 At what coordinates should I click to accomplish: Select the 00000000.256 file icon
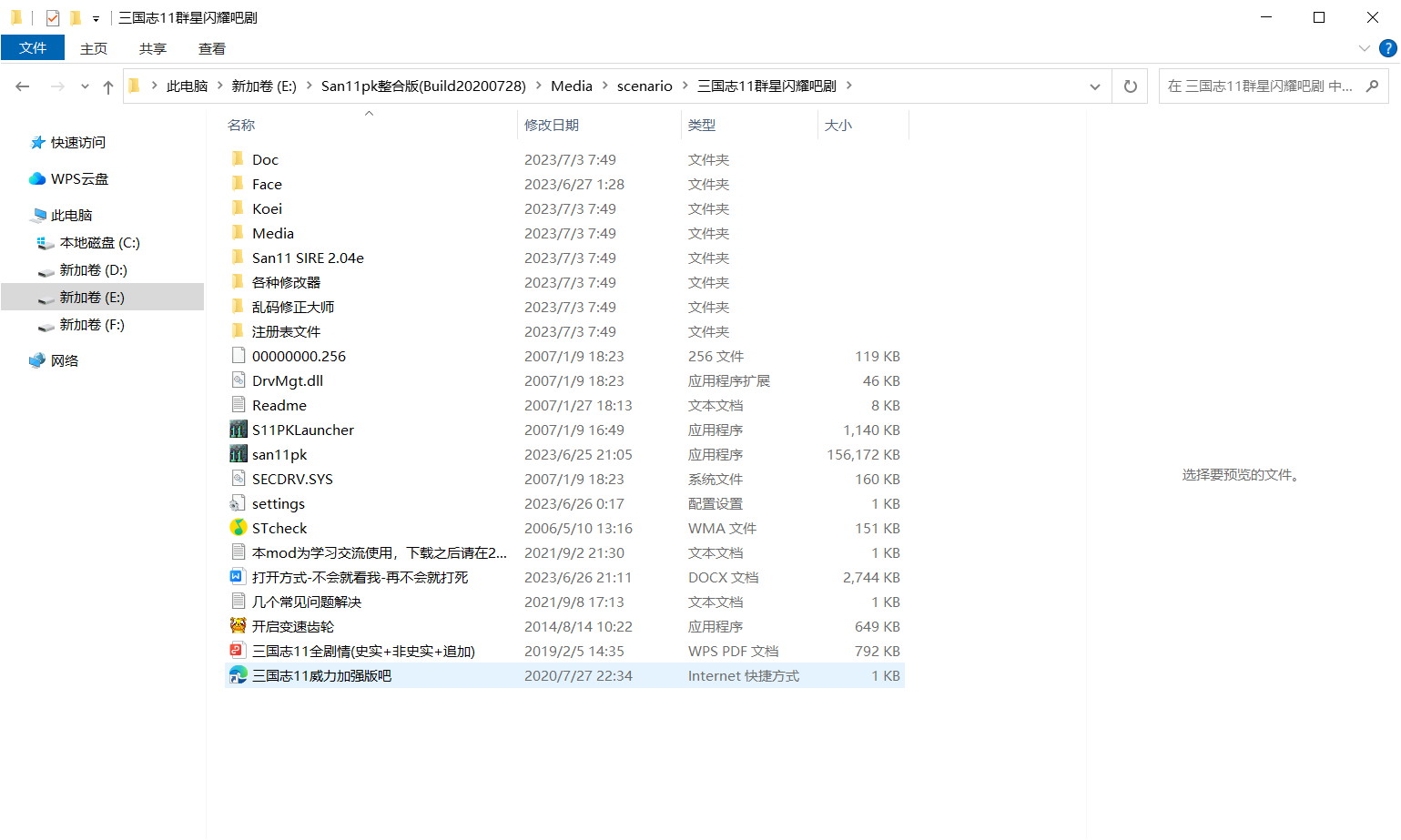[x=239, y=356]
